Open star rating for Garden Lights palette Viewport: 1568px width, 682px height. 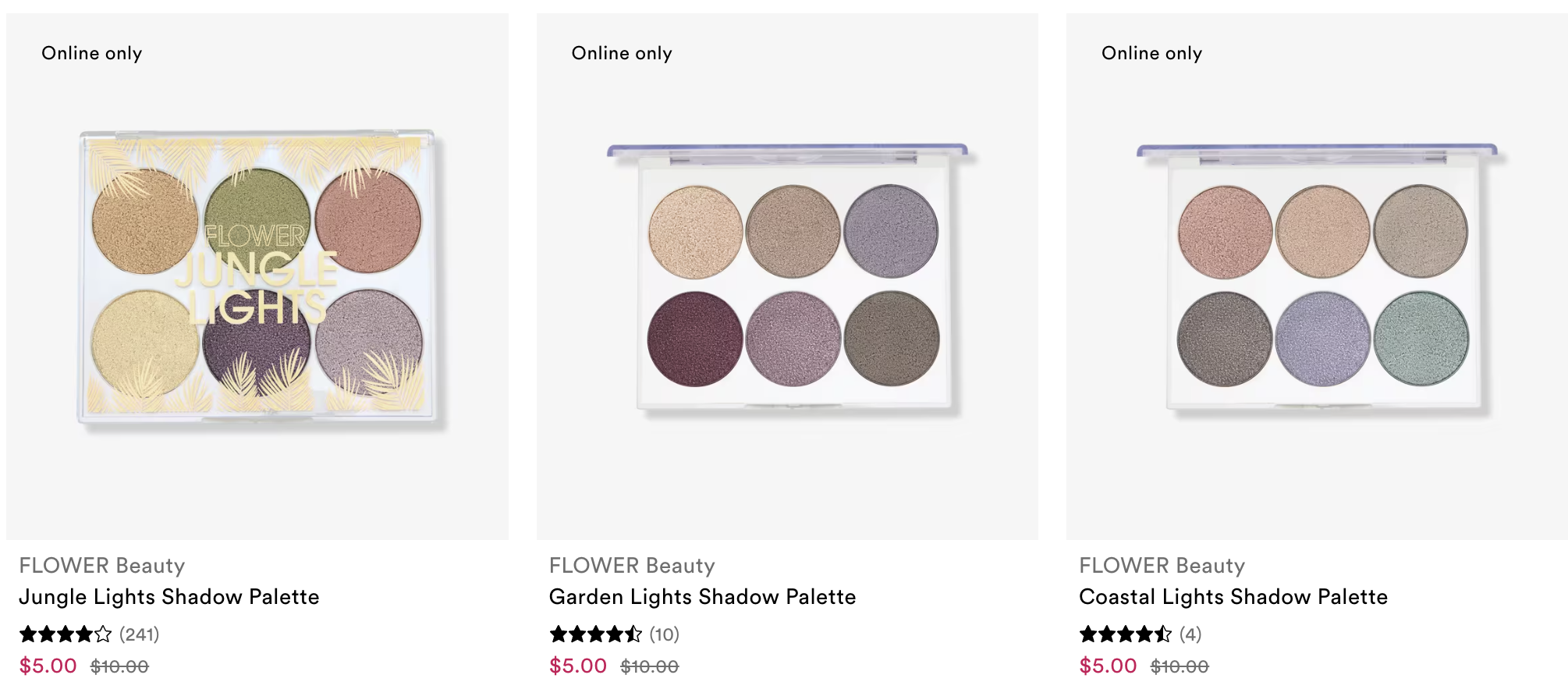pos(595,634)
